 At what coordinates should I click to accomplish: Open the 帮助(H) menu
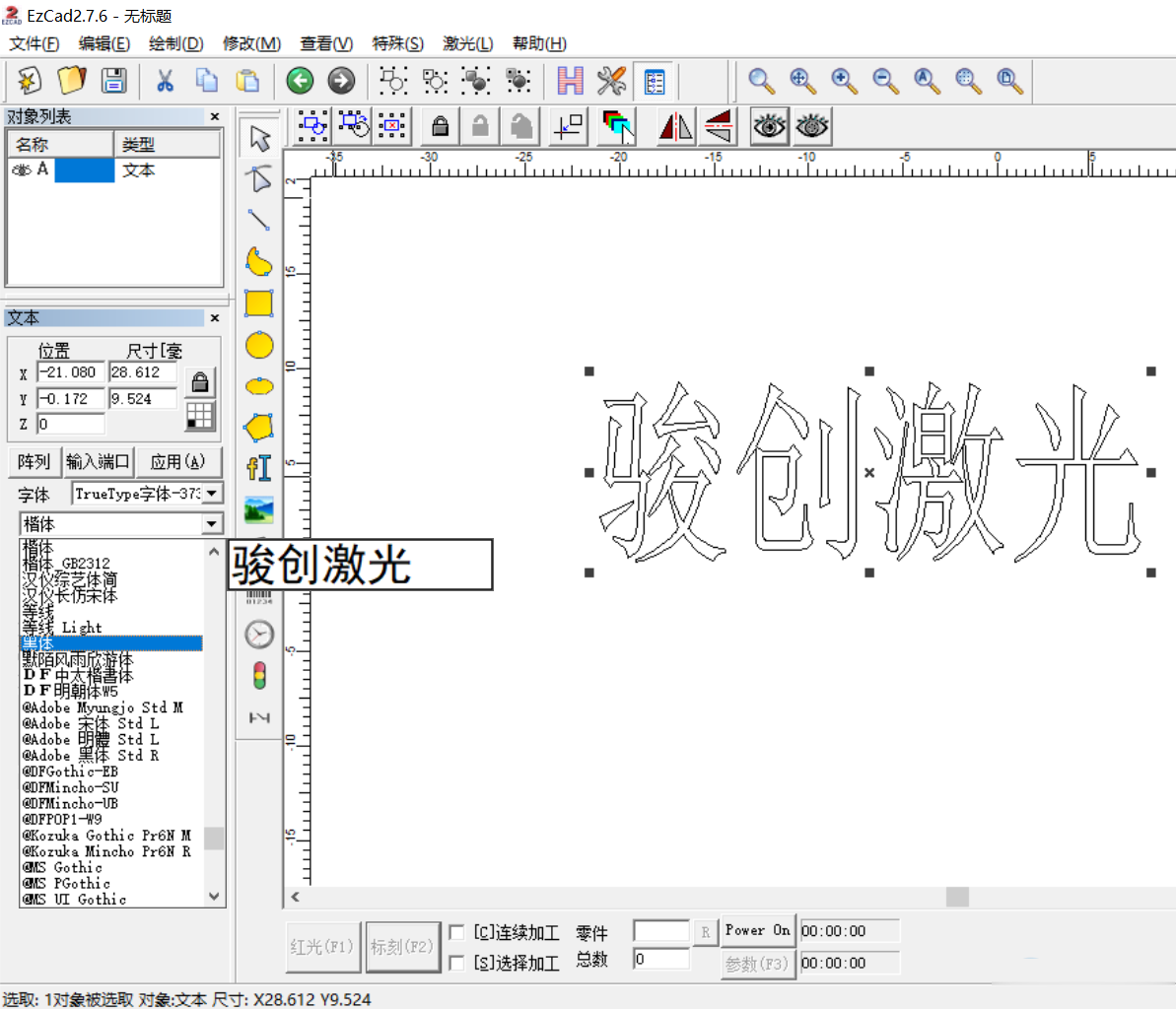(x=539, y=43)
